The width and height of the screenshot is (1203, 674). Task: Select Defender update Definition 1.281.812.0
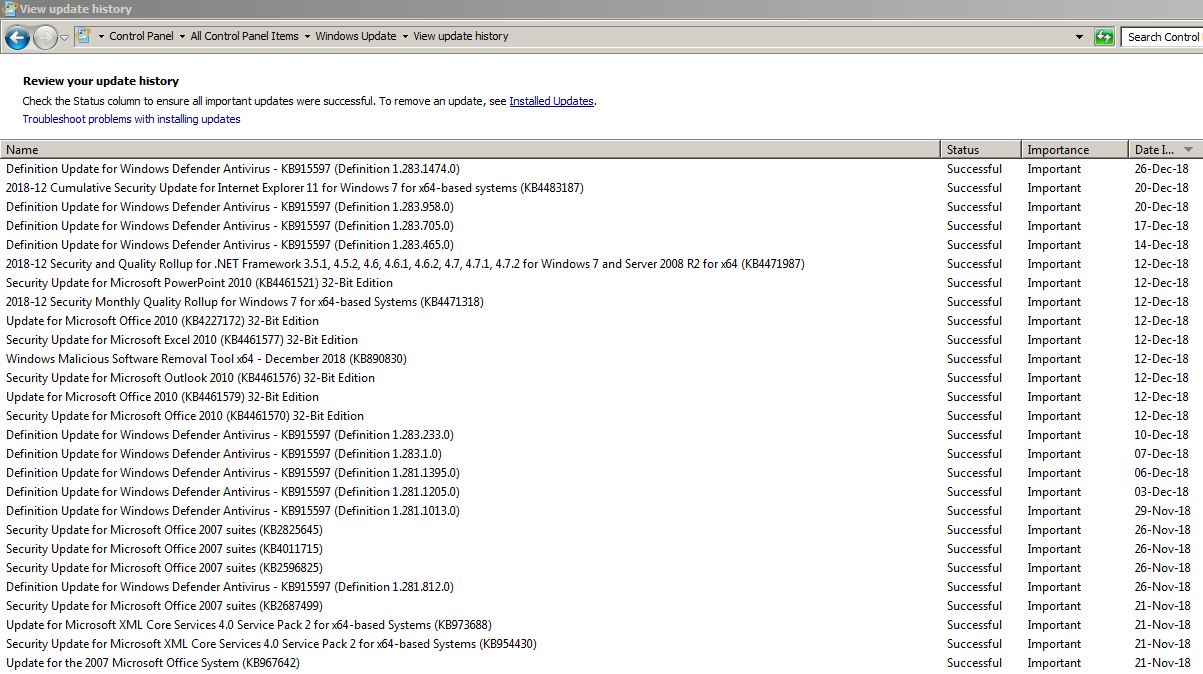[x=600, y=587]
